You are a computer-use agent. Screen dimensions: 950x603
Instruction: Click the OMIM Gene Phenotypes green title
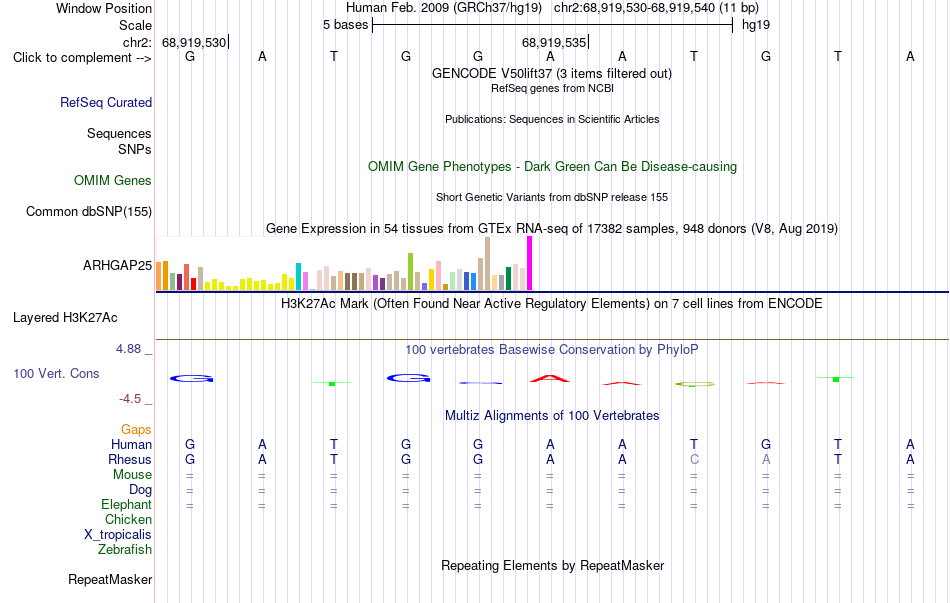(x=552, y=167)
